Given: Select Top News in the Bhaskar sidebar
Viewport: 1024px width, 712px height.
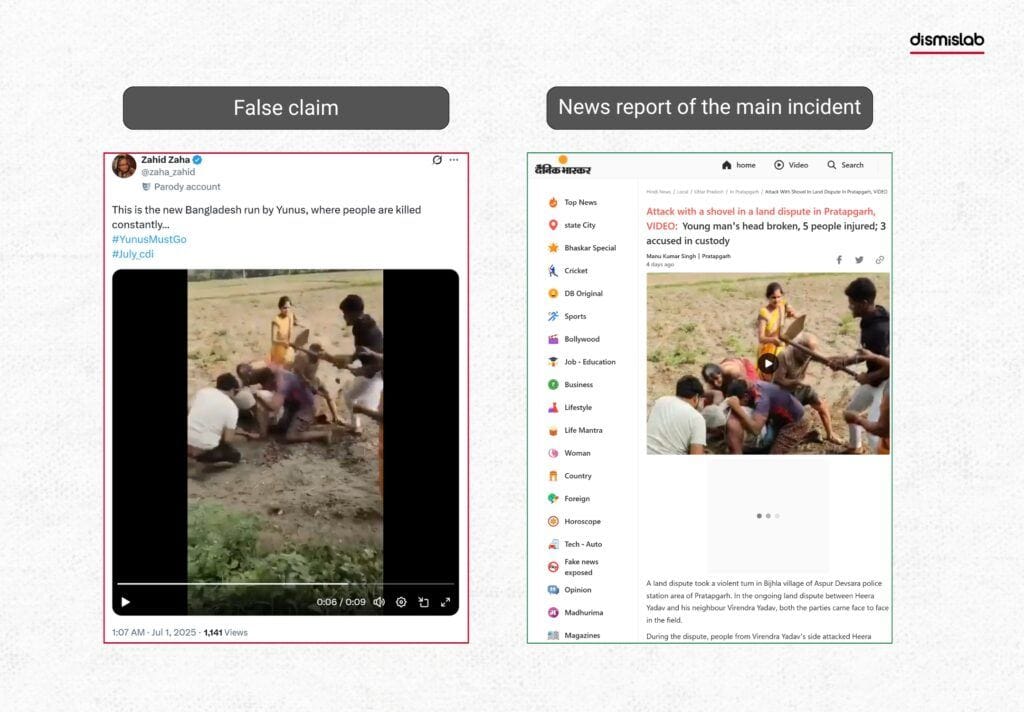Looking at the screenshot, I should pyautogui.click(x=572, y=202).
